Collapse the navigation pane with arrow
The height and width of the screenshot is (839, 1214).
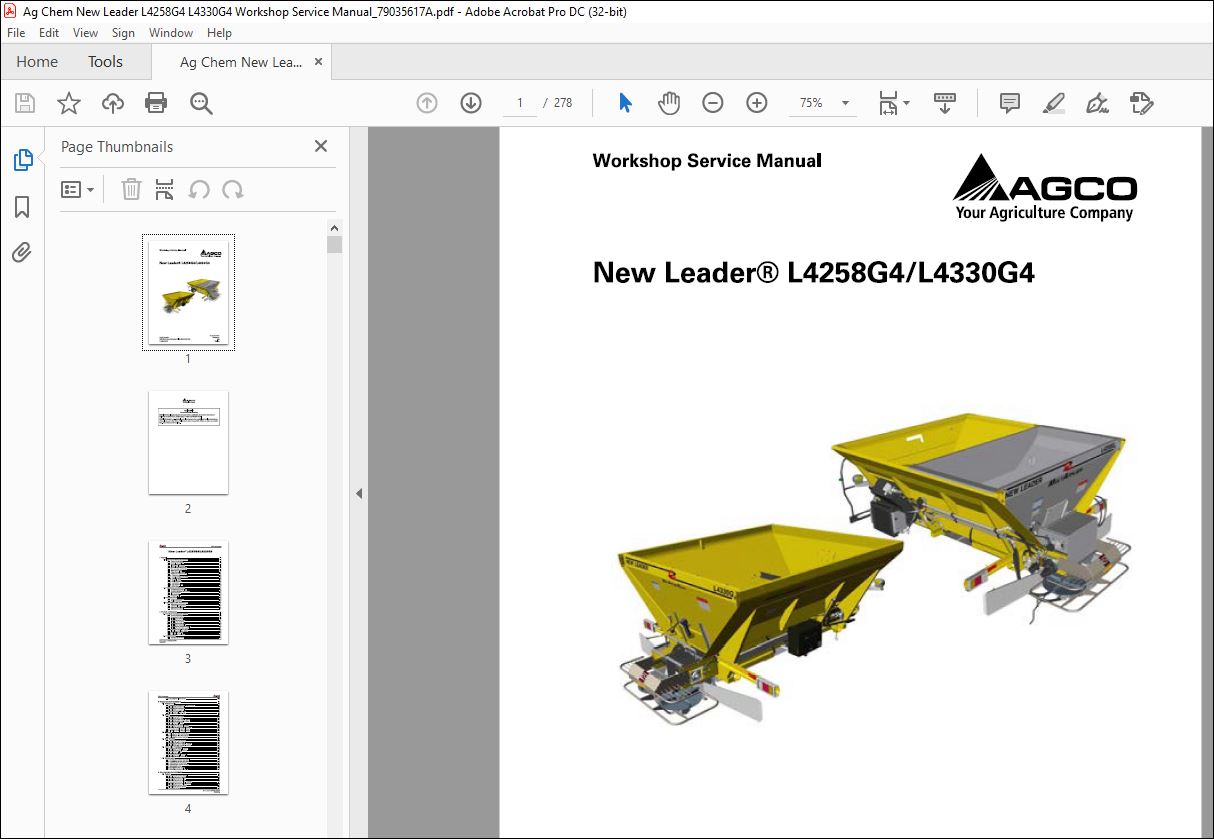pyautogui.click(x=359, y=493)
